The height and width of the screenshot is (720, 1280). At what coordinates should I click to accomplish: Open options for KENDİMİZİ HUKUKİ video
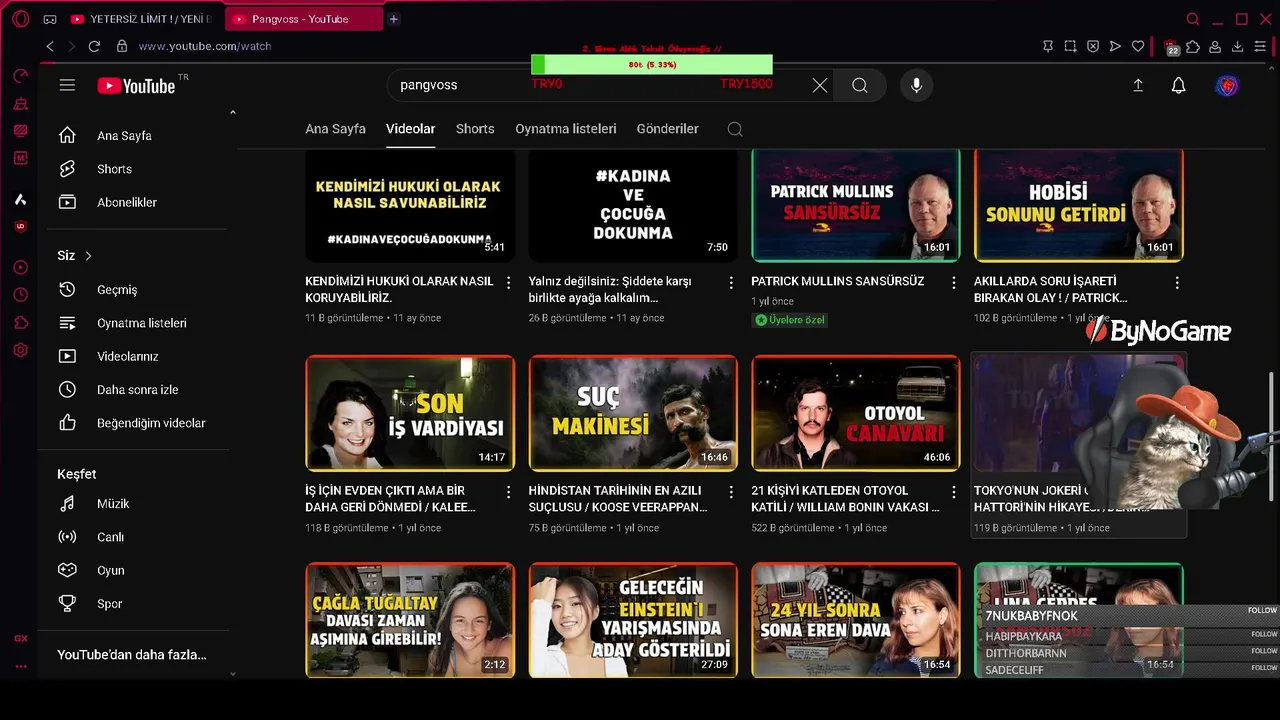click(x=508, y=283)
